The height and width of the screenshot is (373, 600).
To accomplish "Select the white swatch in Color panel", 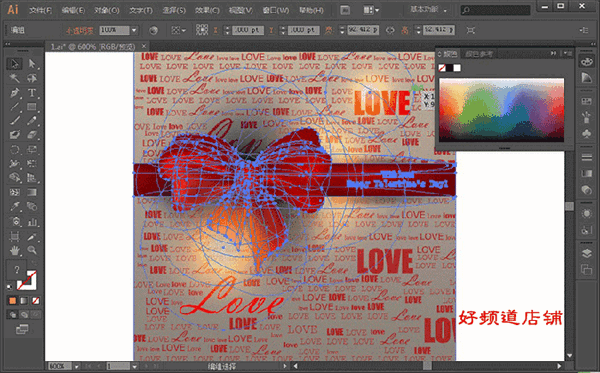I will (x=457, y=68).
